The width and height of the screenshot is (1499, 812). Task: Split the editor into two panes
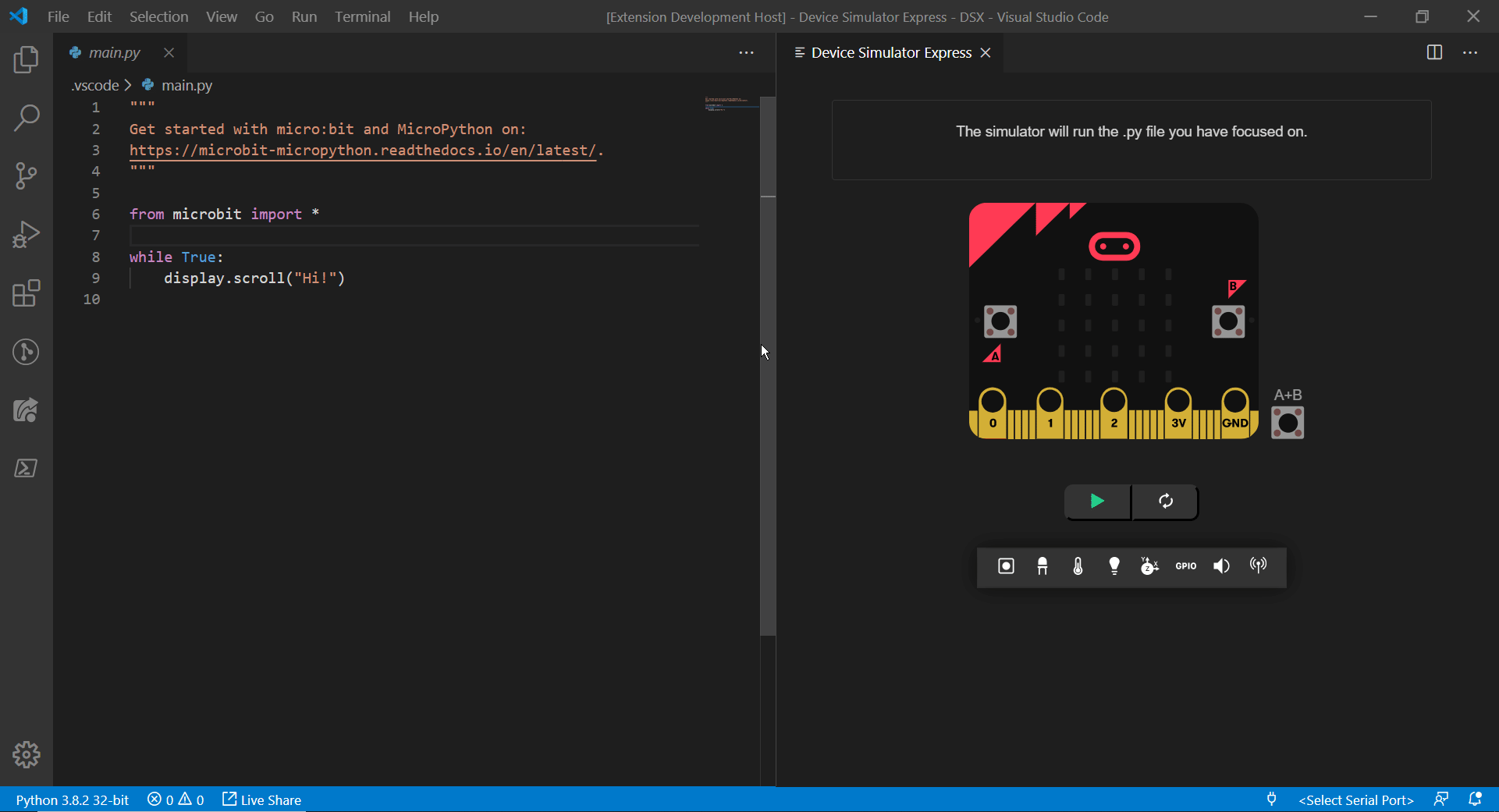click(1435, 52)
